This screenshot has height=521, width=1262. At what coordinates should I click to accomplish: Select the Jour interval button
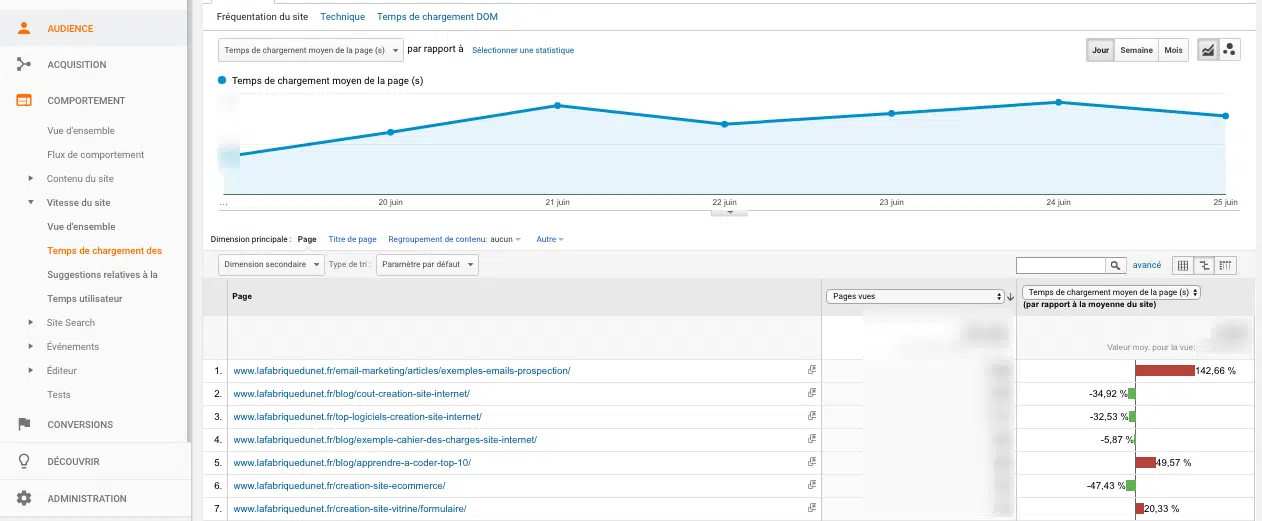[1100, 50]
